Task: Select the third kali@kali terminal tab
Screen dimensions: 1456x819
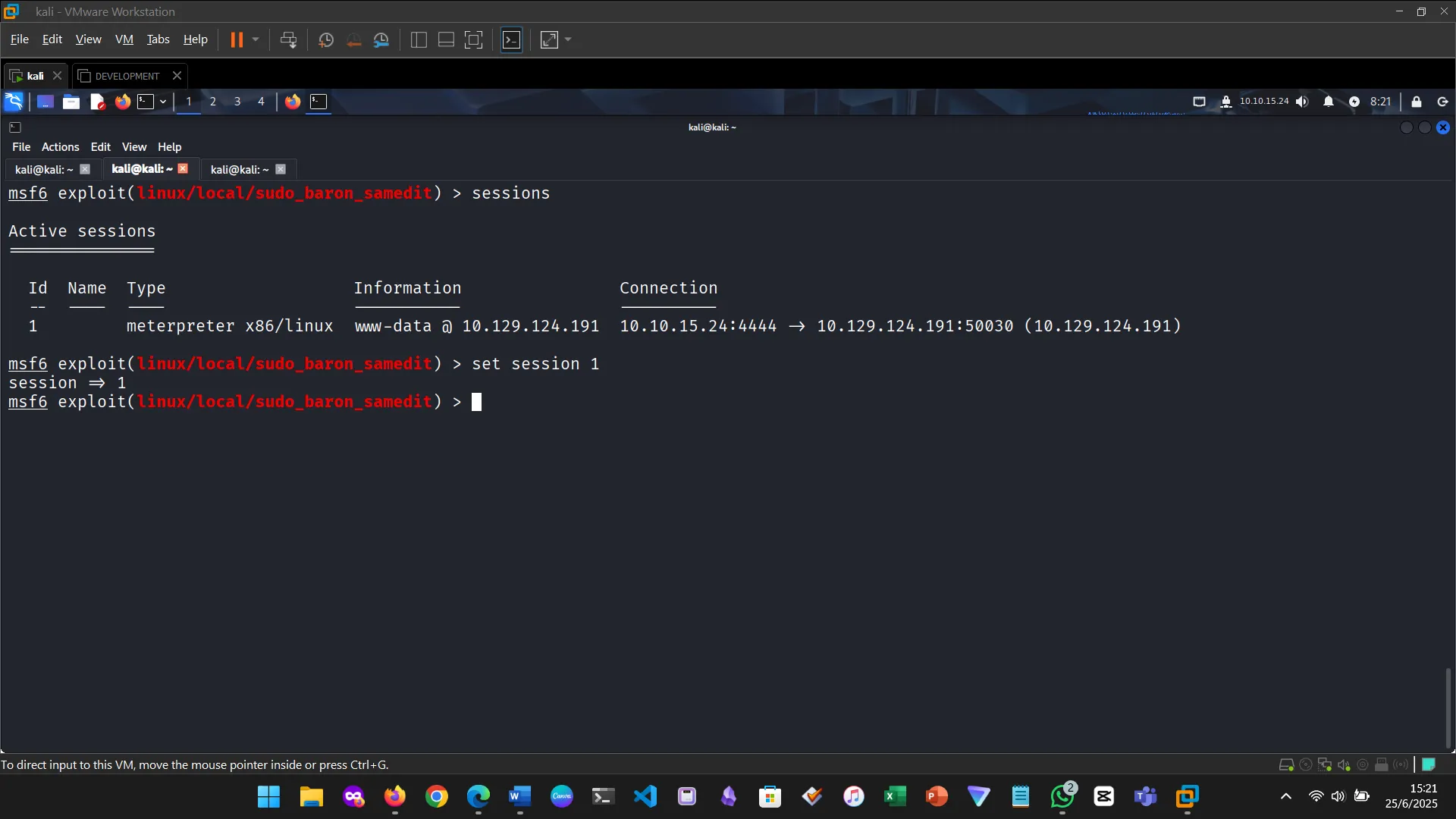Action: point(240,170)
